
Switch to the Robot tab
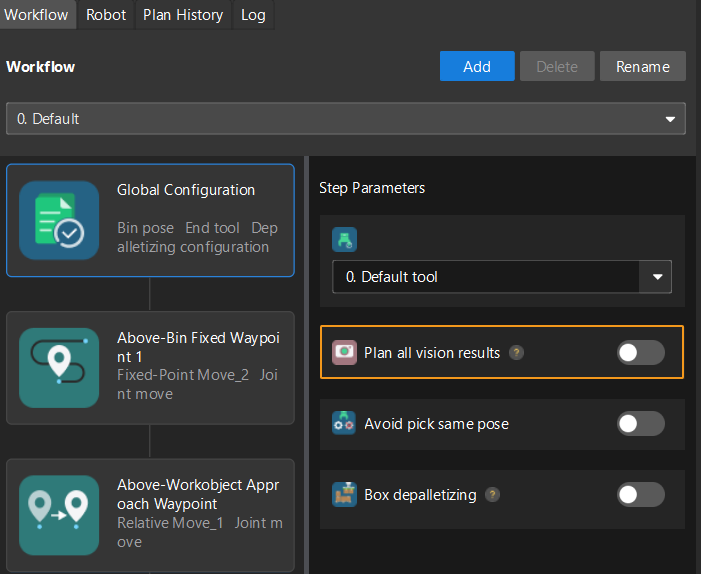tap(106, 15)
